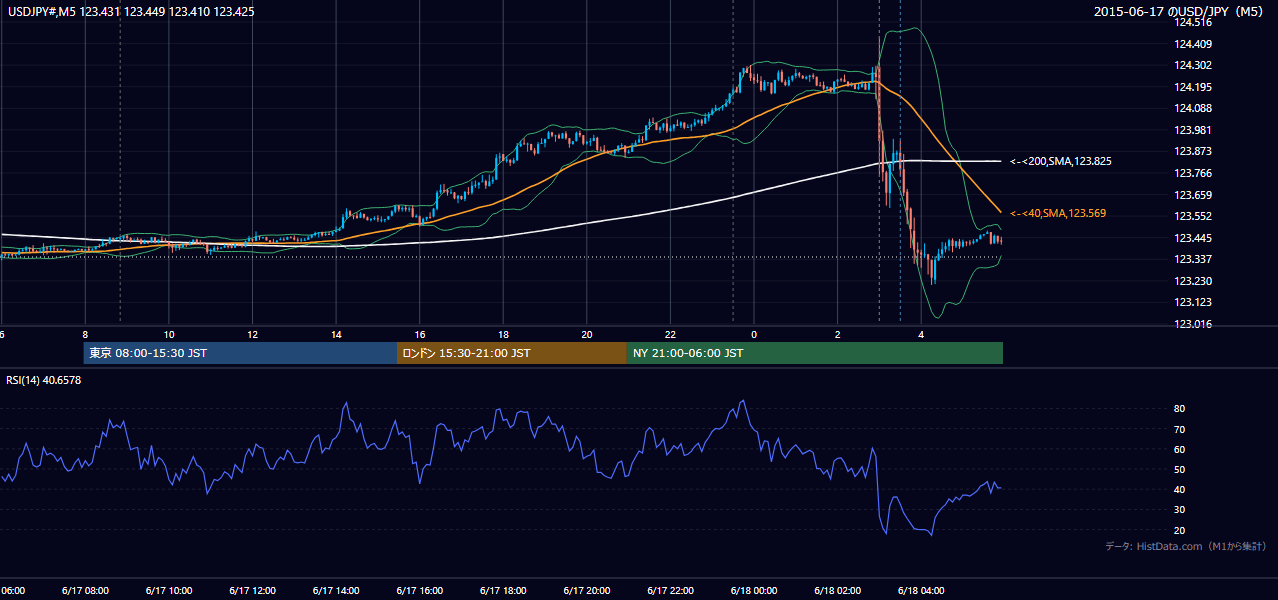Click price scale value 123.766

click(1193, 173)
